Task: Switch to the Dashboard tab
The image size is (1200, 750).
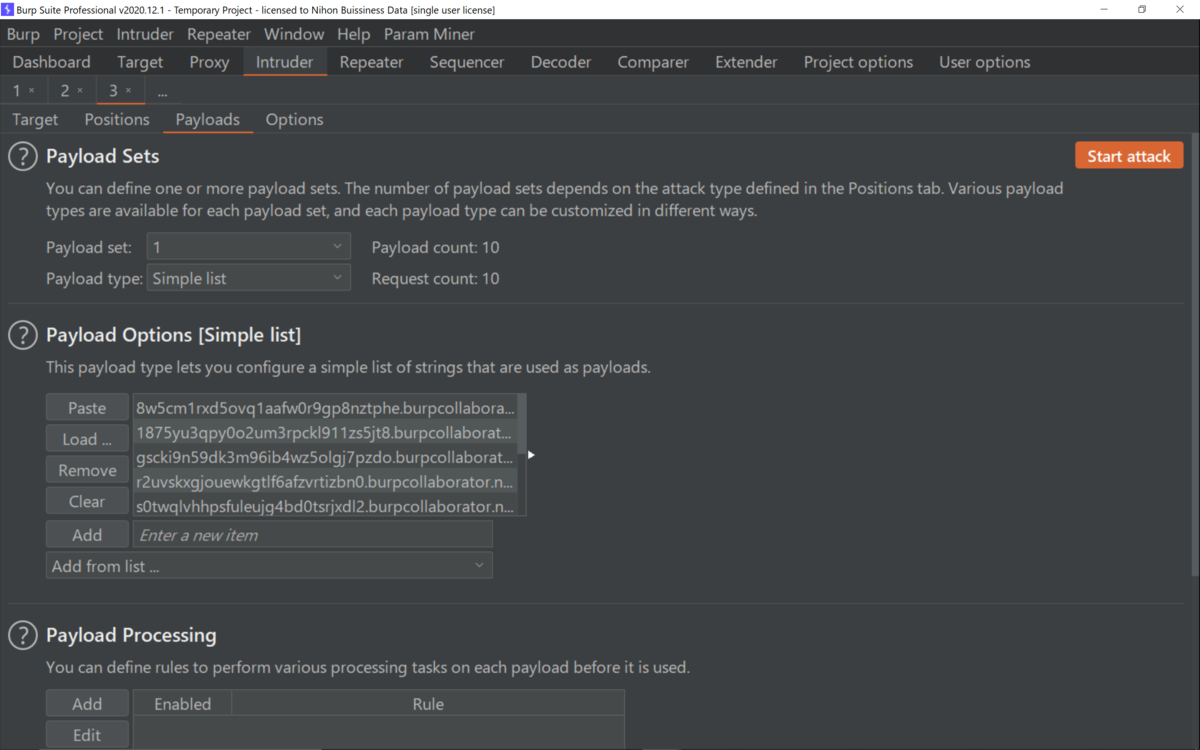Action: click(x=51, y=62)
